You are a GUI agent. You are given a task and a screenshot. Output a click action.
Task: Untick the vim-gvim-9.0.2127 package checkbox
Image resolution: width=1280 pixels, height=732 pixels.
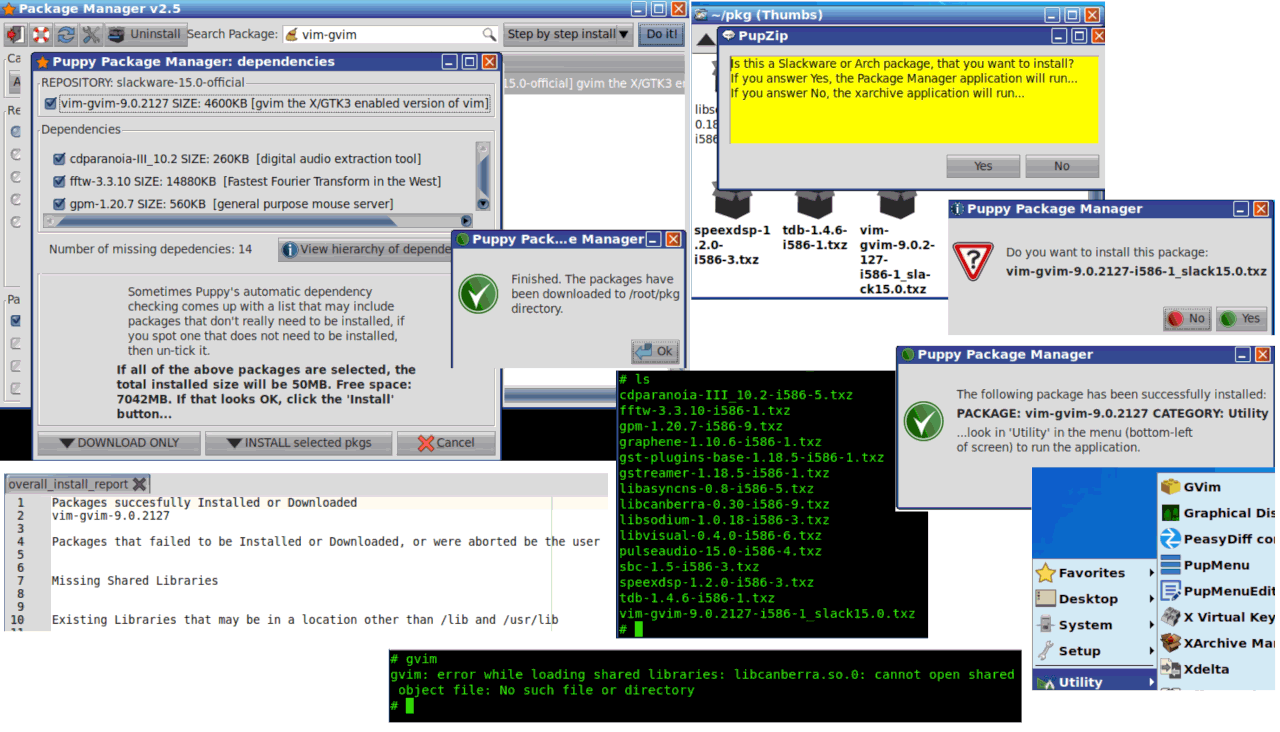pos(51,103)
